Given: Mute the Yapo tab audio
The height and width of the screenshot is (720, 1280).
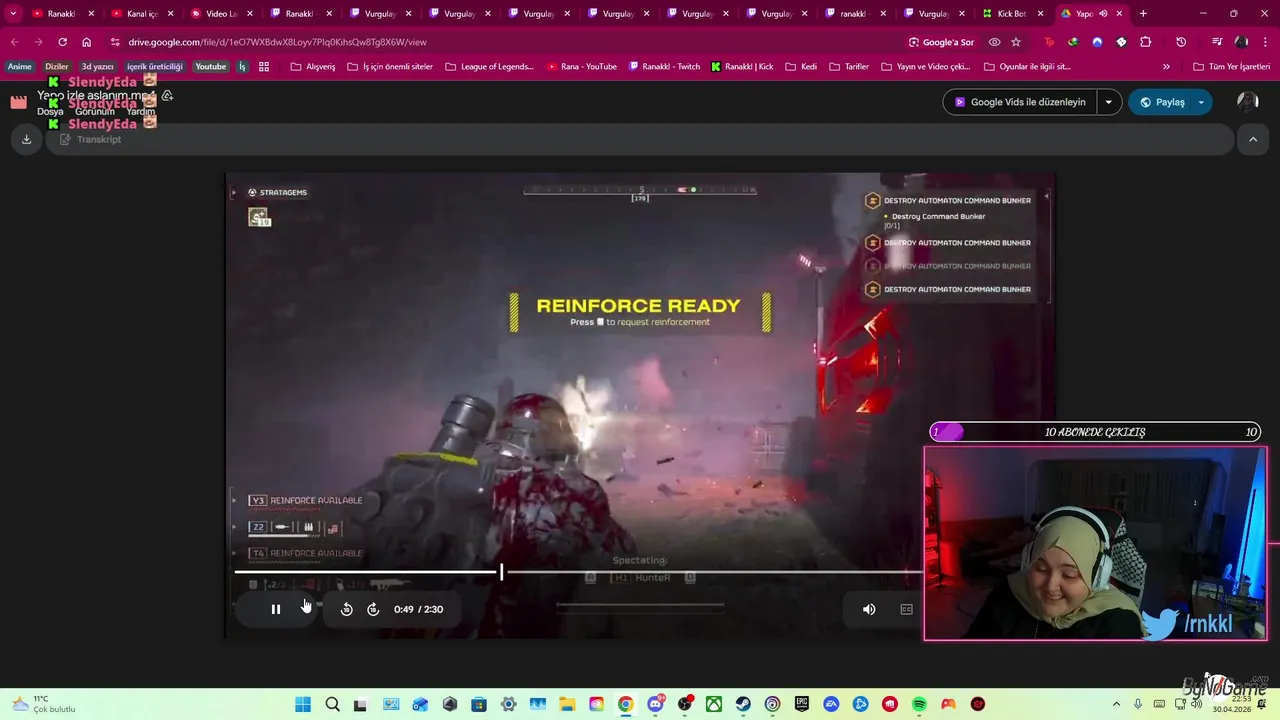Looking at the screenshot, I should pyautogui.click(x=1103, y=14).
